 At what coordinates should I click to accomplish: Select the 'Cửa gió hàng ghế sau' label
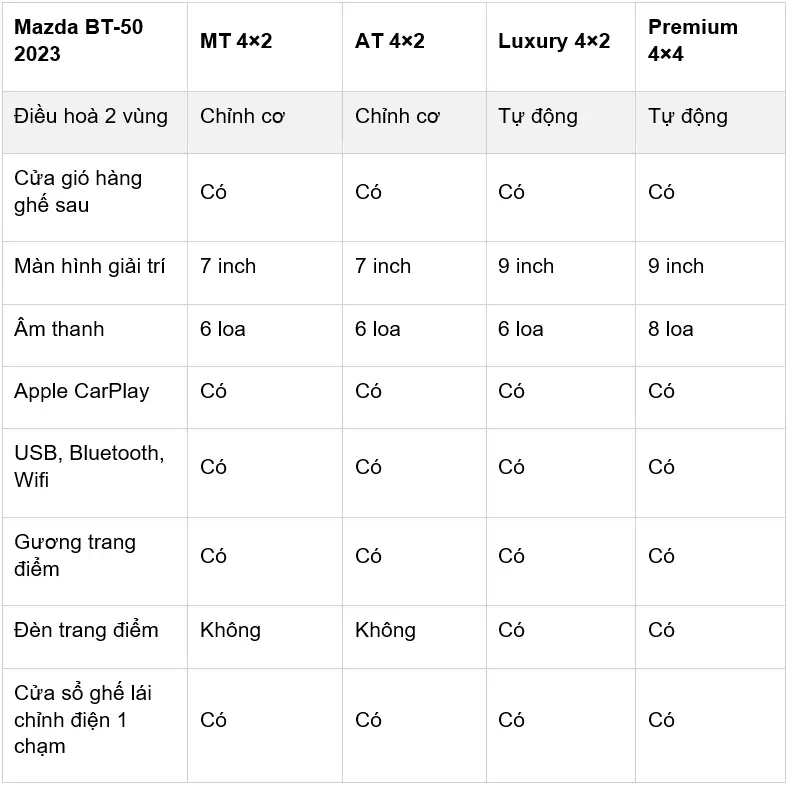(78, 192)
